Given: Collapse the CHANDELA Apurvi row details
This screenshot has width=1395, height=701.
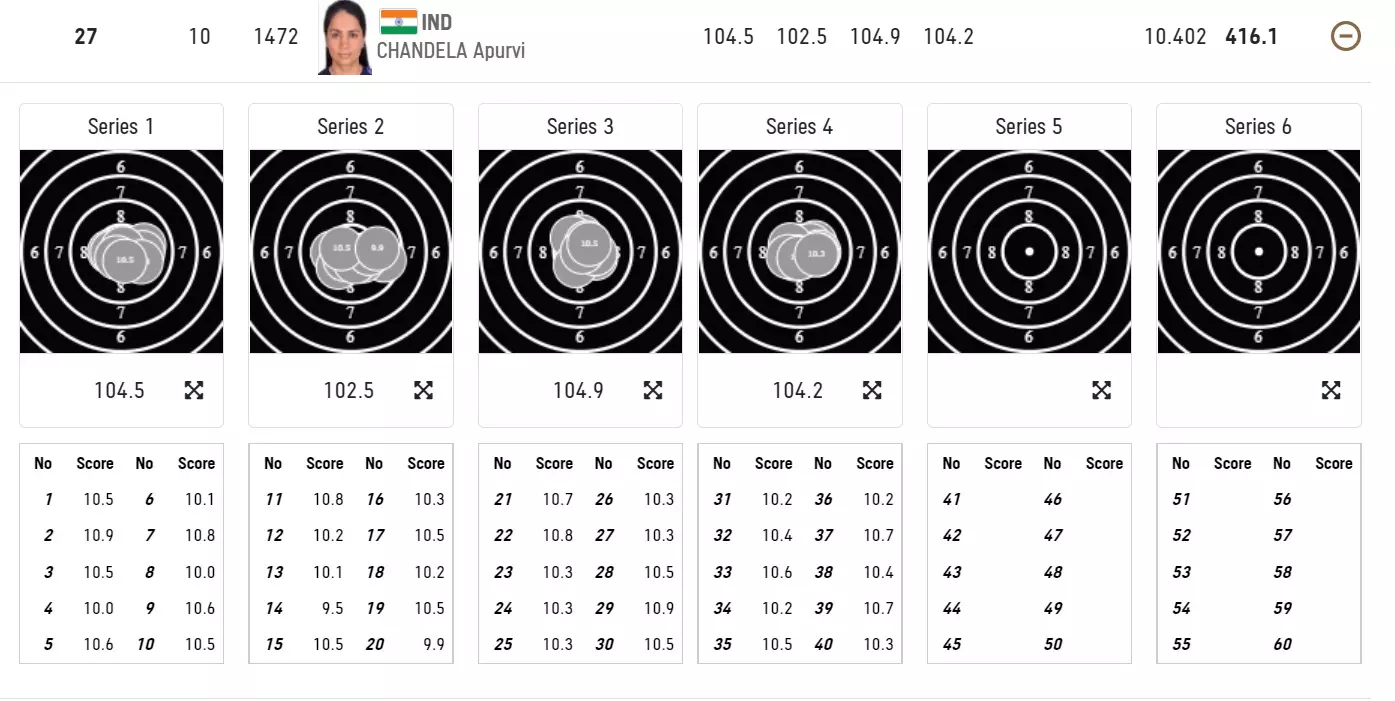Looking at the screenshot, I should click(x=1346, y=37).
